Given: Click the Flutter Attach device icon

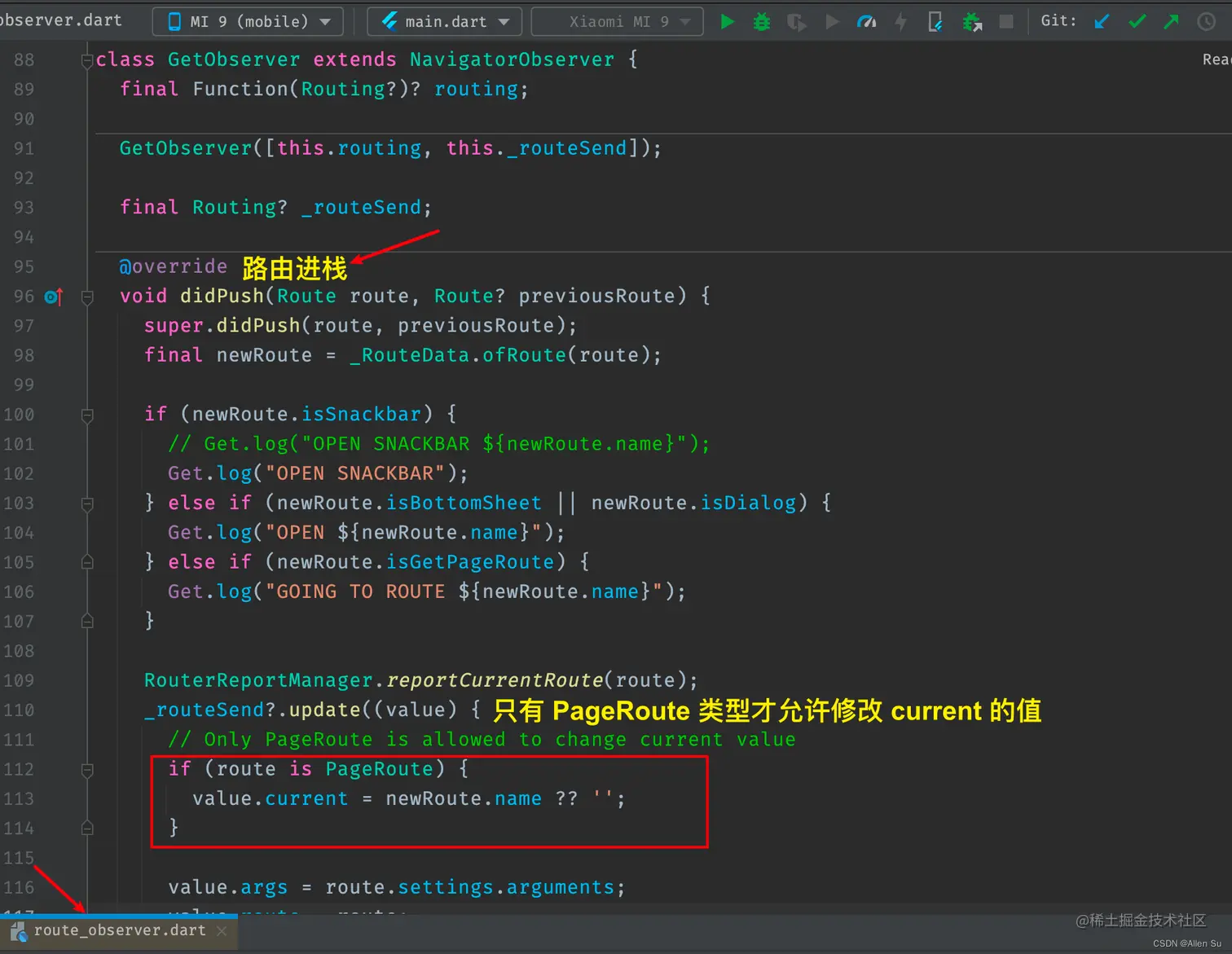Looking at the screenshot, I should [935, 22].
